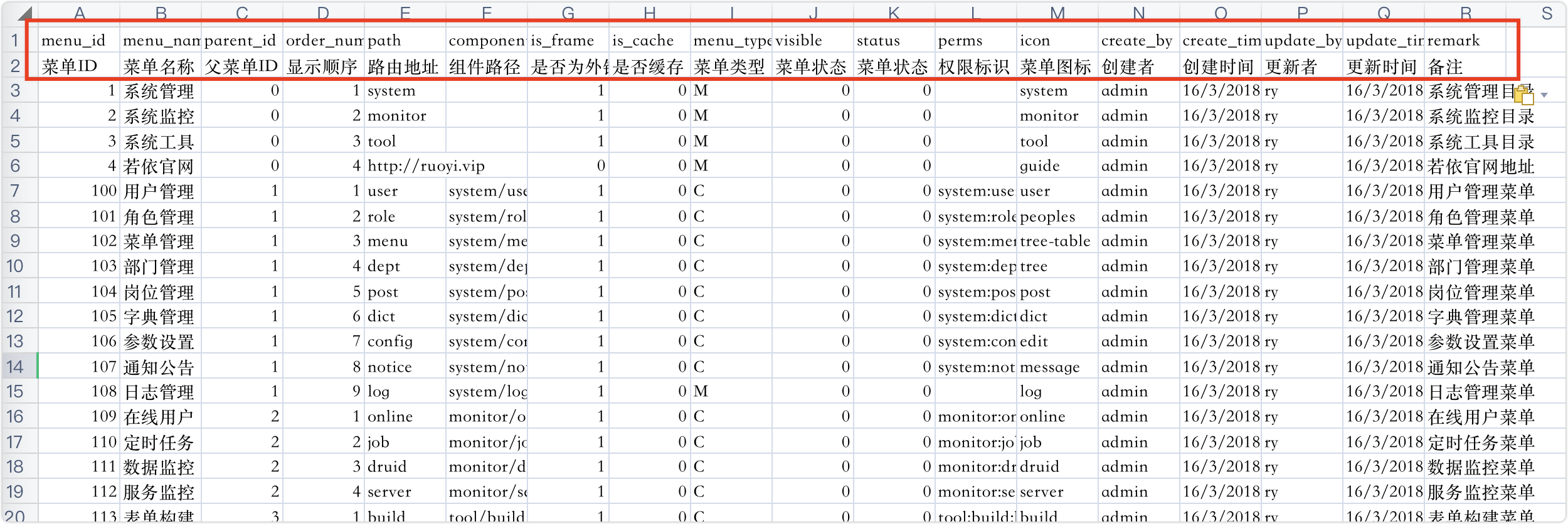Click the 在线用户 name cell
The image size is (1568, 524).
[x=161, y=416]
